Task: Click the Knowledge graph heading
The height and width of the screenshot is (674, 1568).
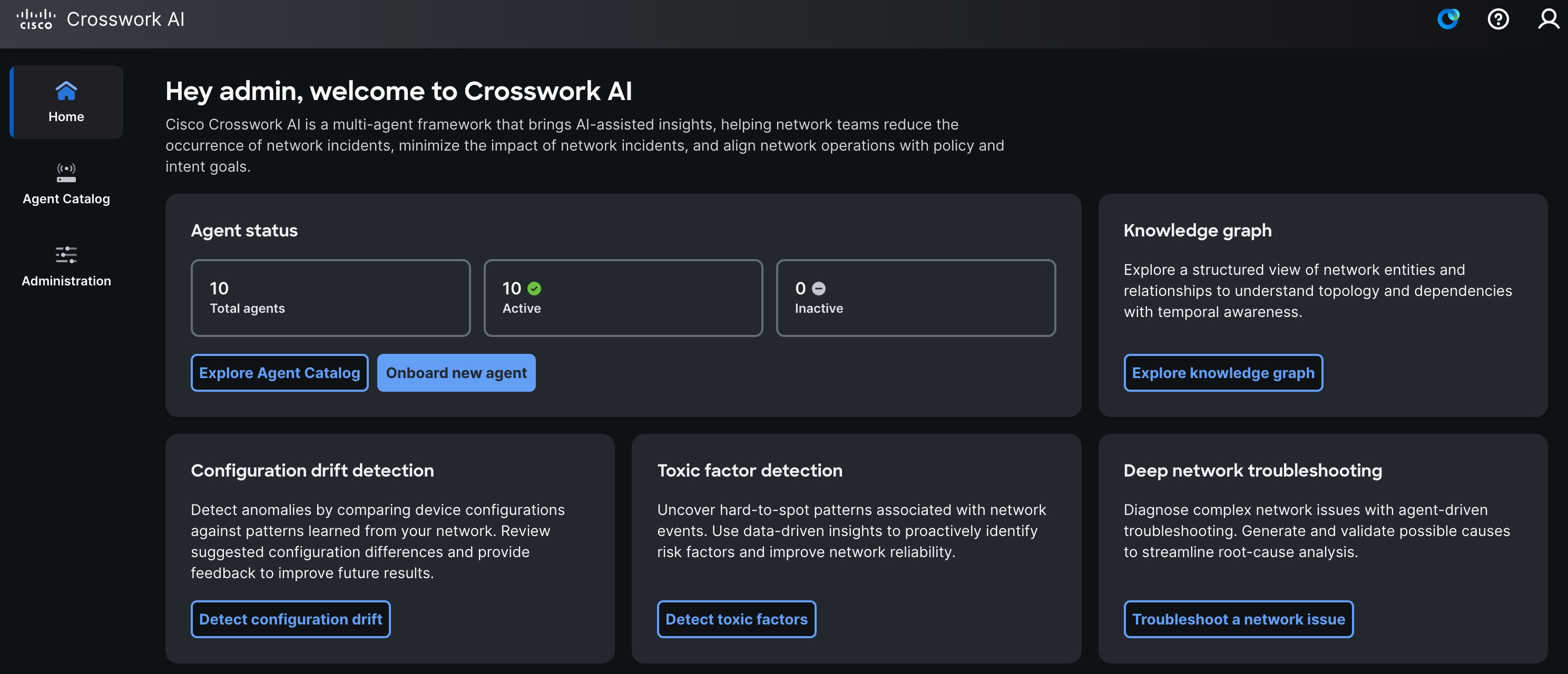Action: pos(1197,231)
